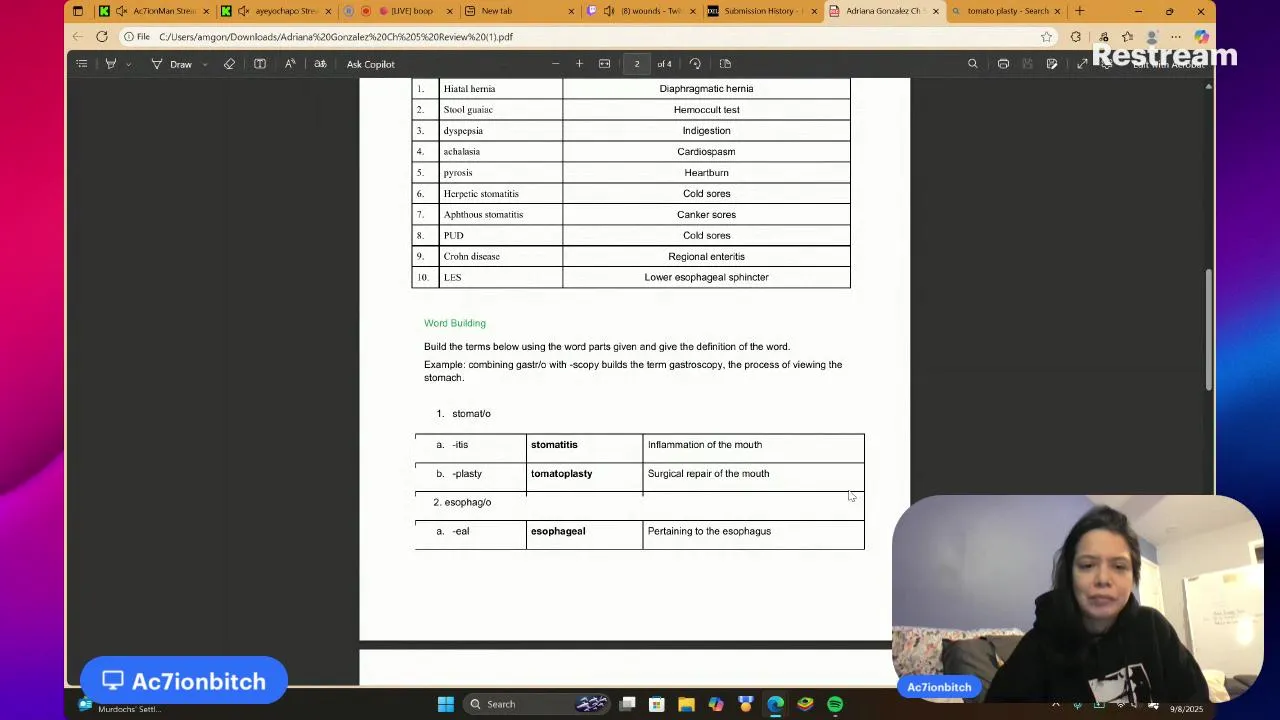Click the 'Word Building' heading

455,323
